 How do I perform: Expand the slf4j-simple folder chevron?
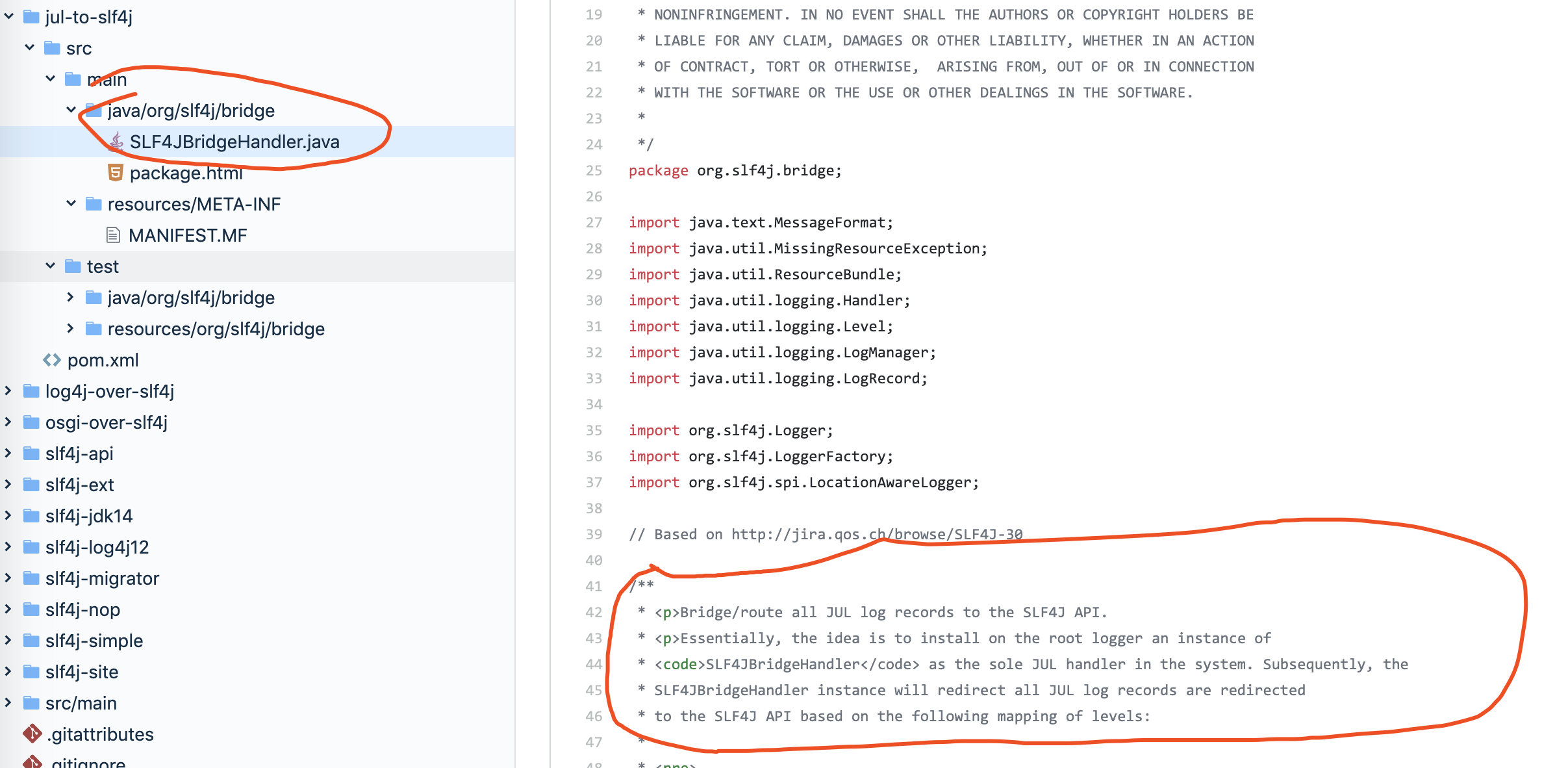pyautogui.click(x=9, y=640)
